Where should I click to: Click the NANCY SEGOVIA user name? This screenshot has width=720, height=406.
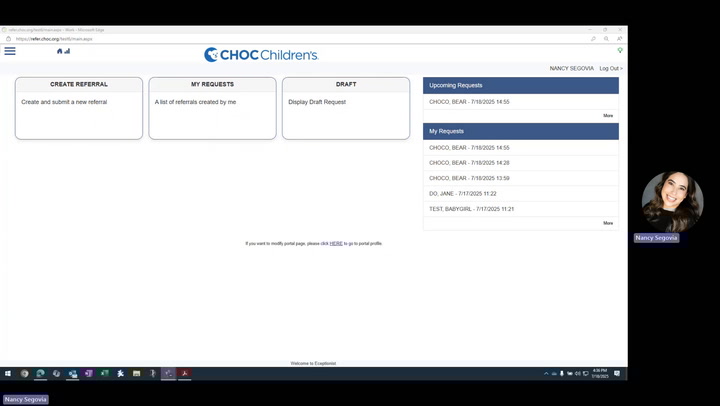coord(572,68)
